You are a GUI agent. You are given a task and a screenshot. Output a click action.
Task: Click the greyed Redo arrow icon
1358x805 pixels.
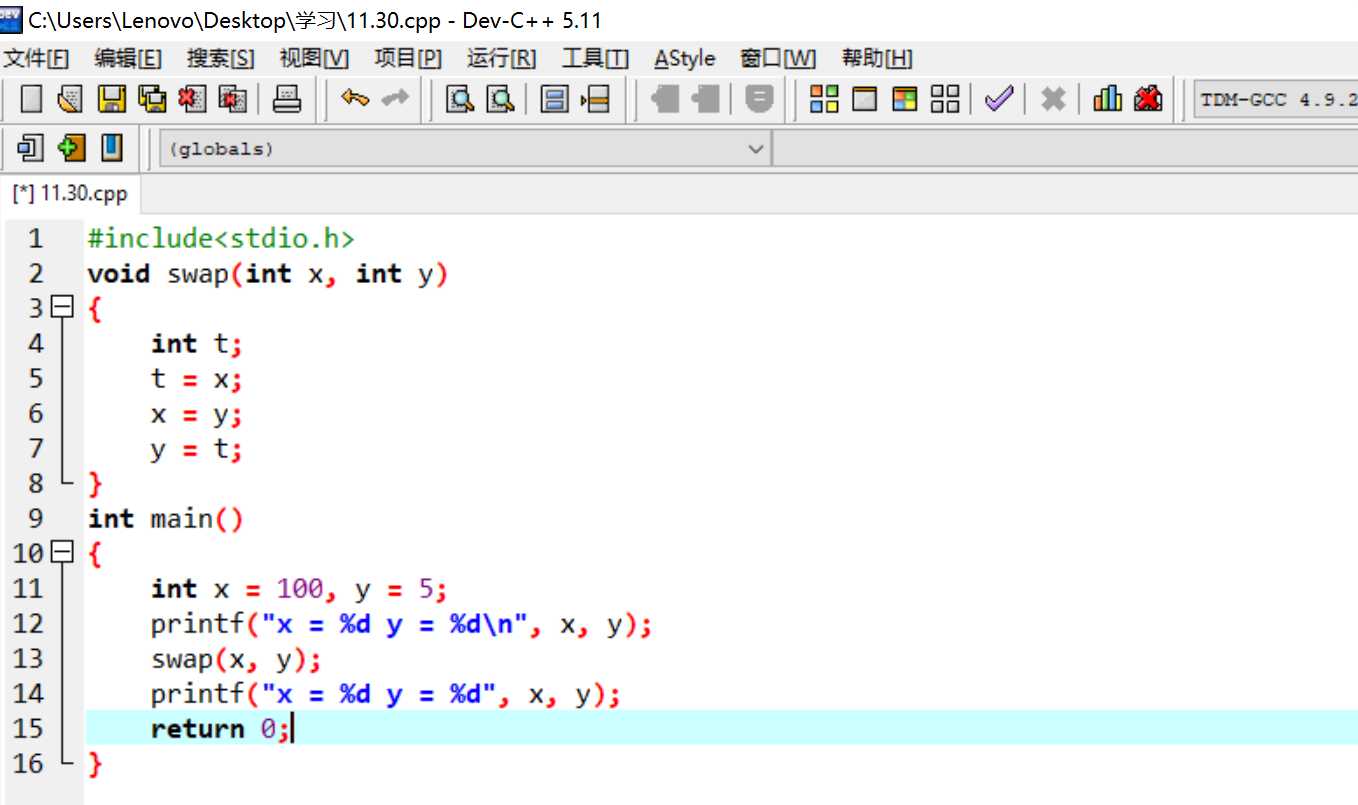point(396,99)
